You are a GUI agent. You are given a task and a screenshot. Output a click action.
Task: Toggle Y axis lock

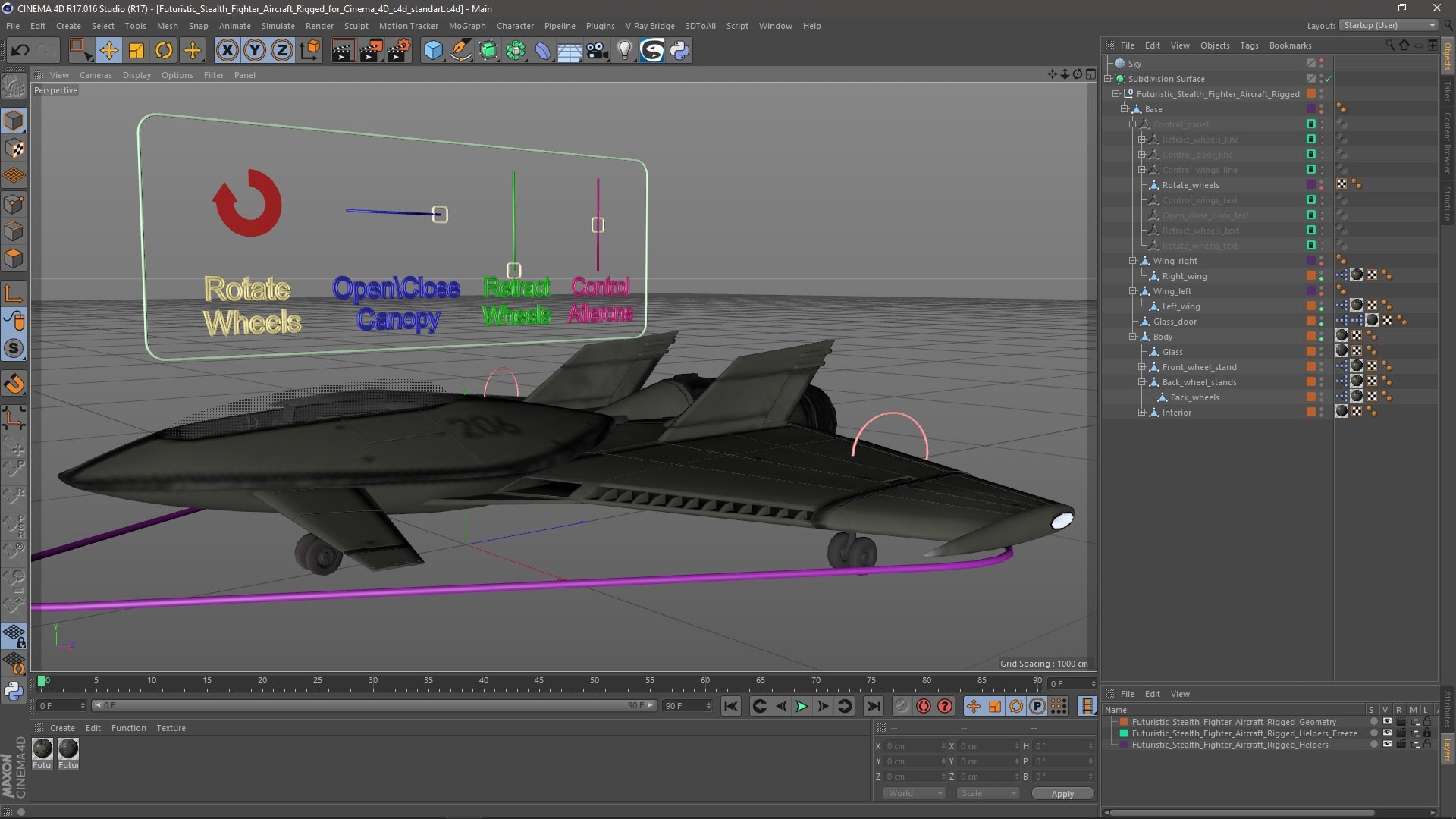point(255,51)
